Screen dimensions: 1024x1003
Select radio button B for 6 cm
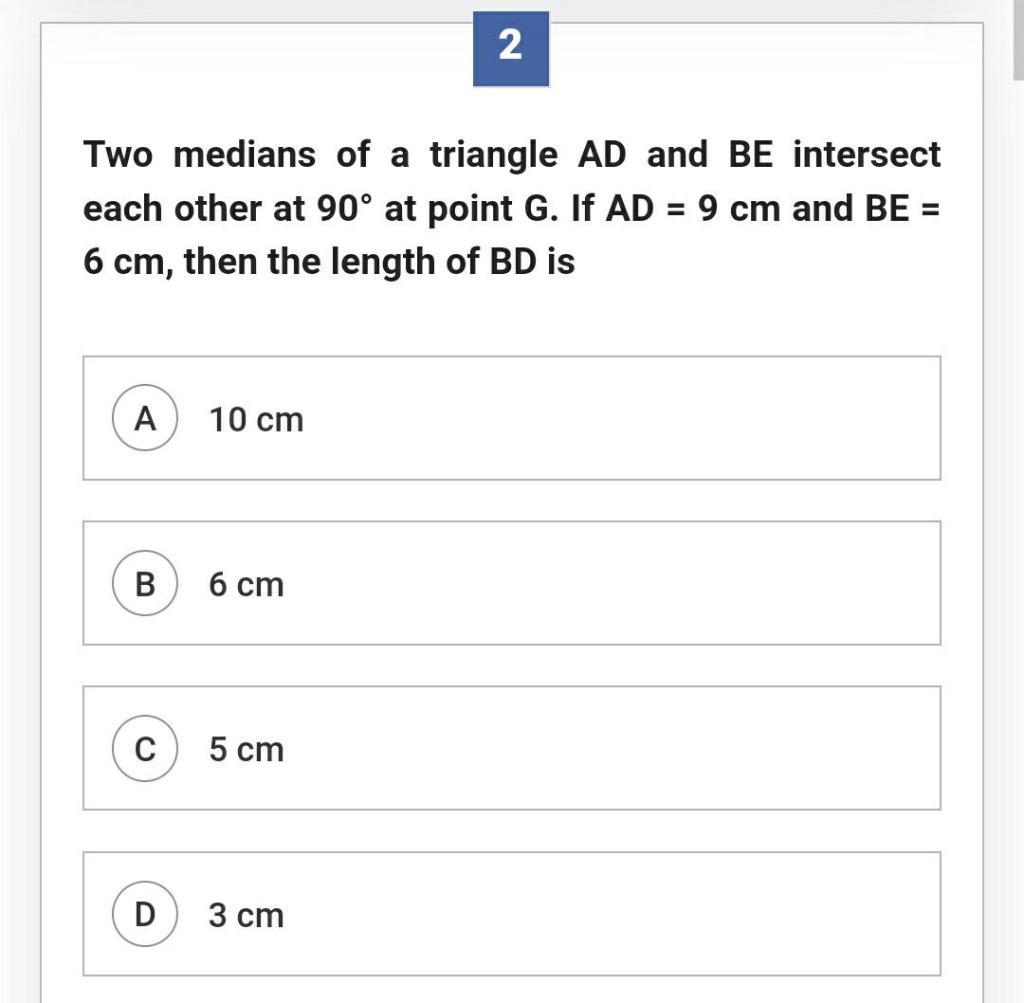145,583
